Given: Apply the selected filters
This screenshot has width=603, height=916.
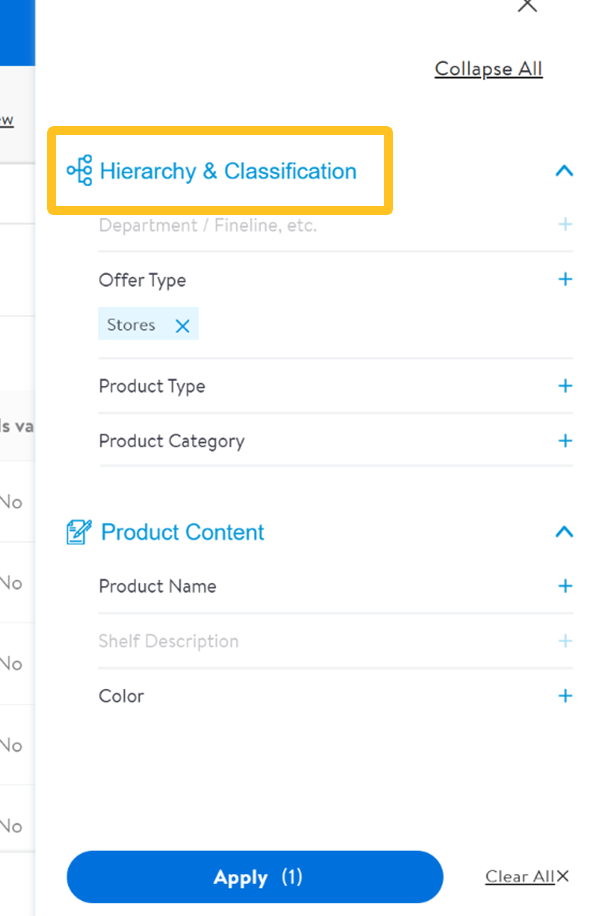Looking at the screenshot, I should [255, 877].
